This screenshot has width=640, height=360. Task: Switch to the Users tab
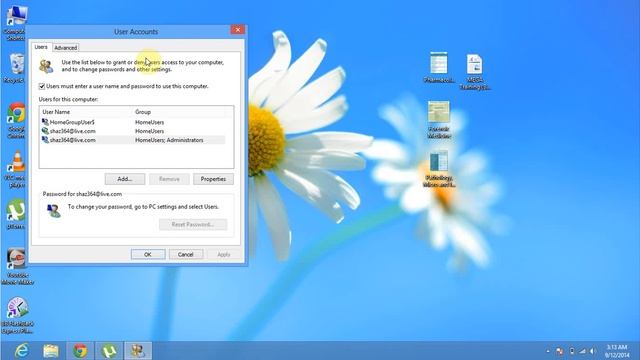coord(41,47)
